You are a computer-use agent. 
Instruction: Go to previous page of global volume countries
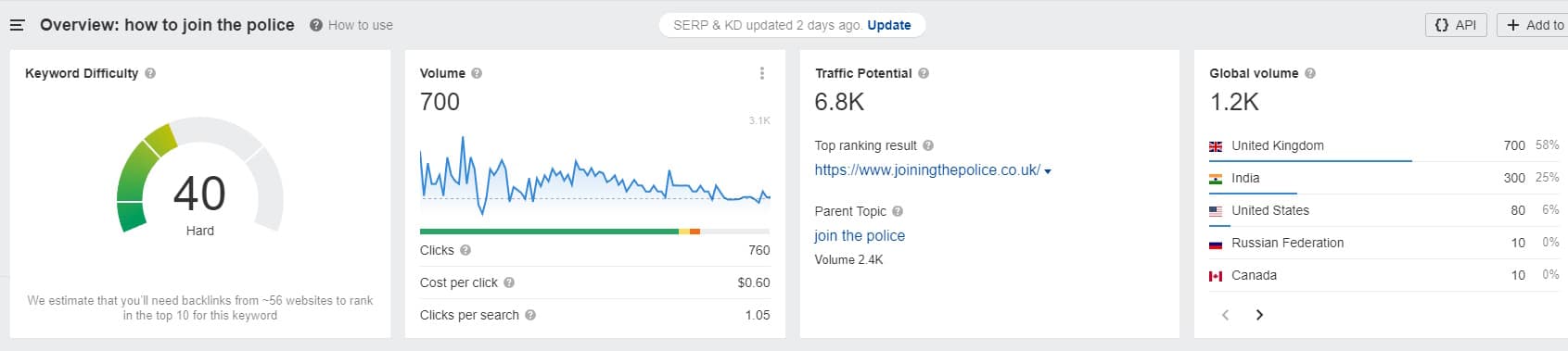click(x=1226, y=315)
